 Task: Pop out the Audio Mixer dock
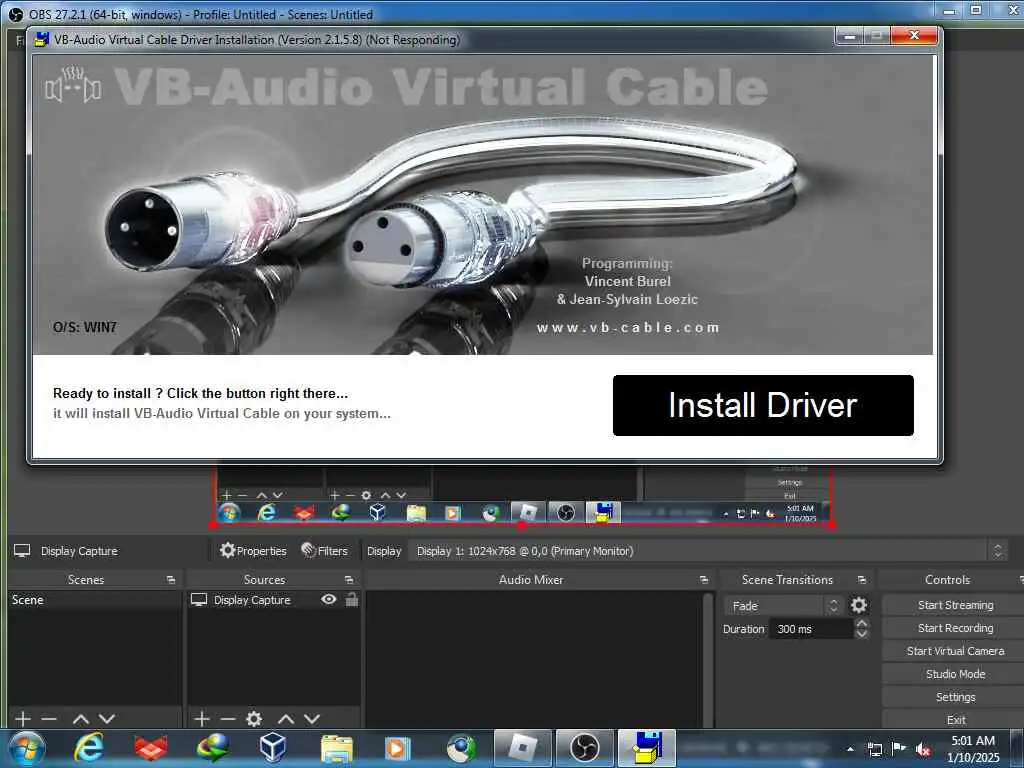pos(703,580)
